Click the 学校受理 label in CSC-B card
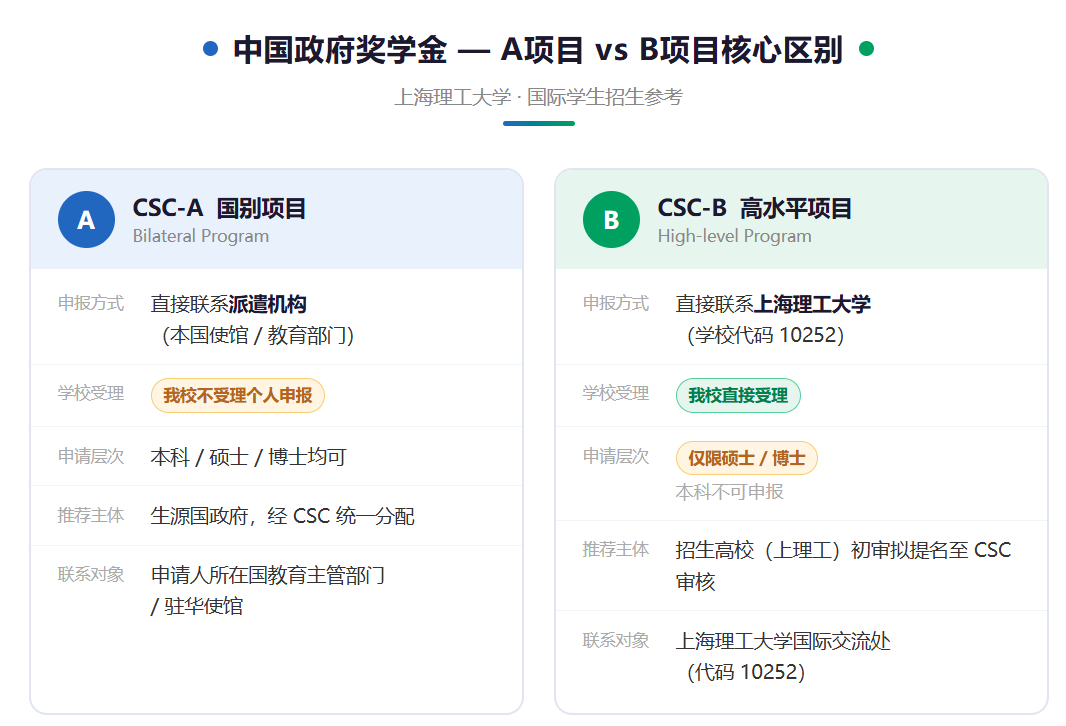This screenshot has width=1066, height=726. pos(616,393)
